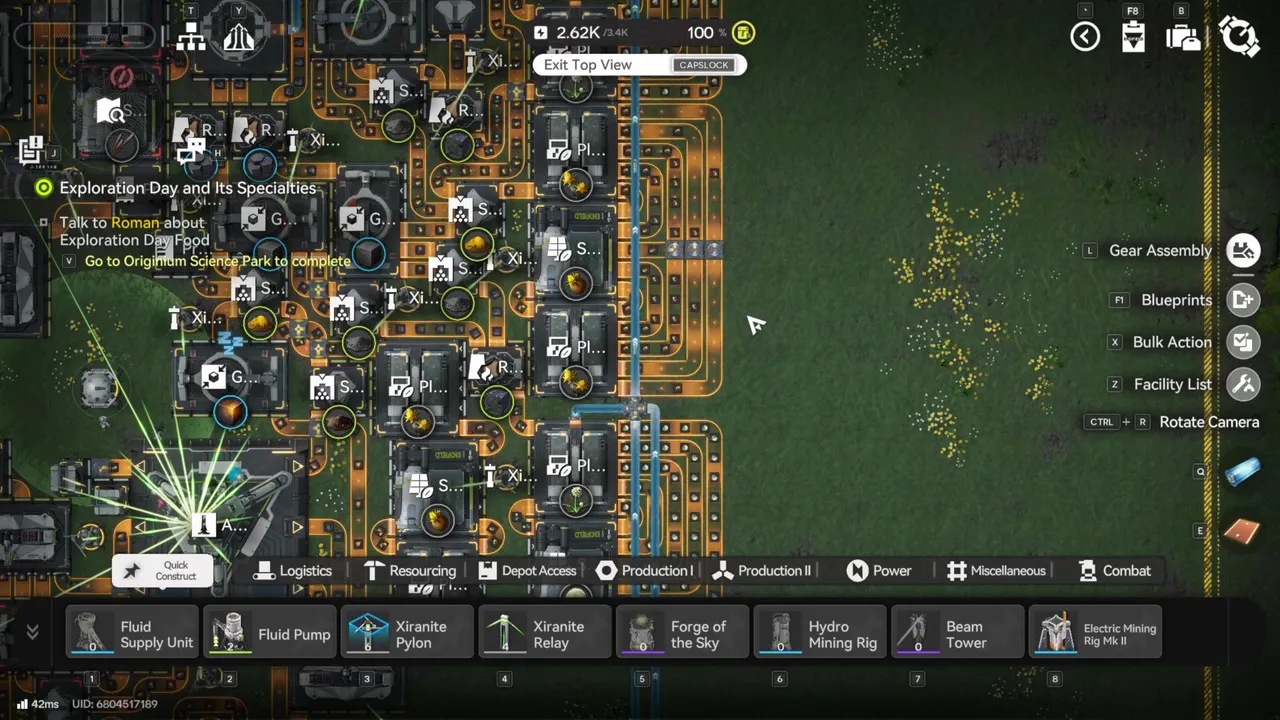1280x720 pixels.
Task: Open the Blueprints icon
Action: pos(1243,300)
